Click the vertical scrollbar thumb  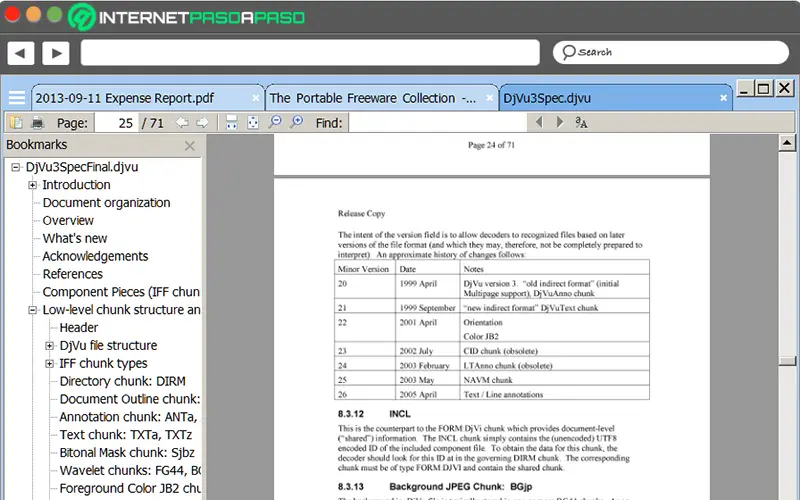787,361
